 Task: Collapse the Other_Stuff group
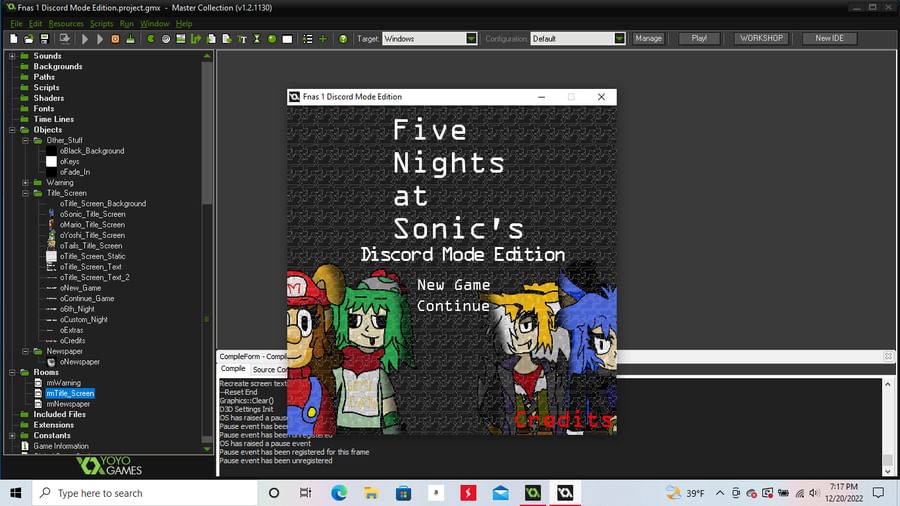[25, 140]
